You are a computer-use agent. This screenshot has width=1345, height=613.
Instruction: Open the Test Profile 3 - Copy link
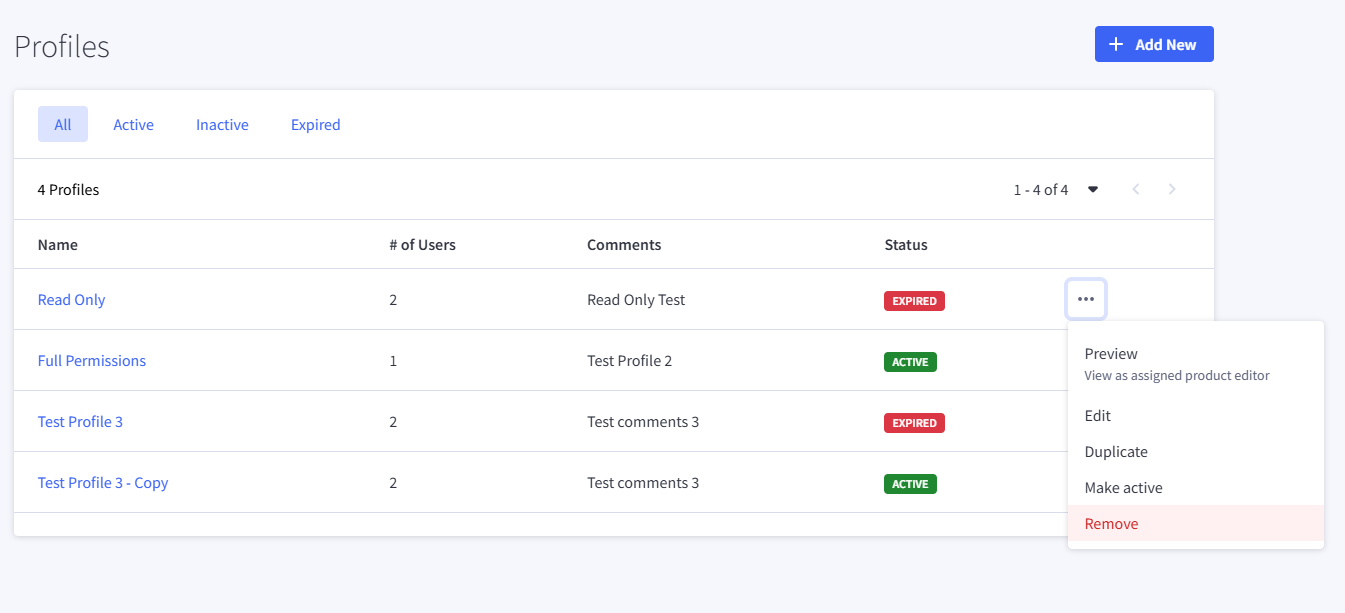(103, 482)
